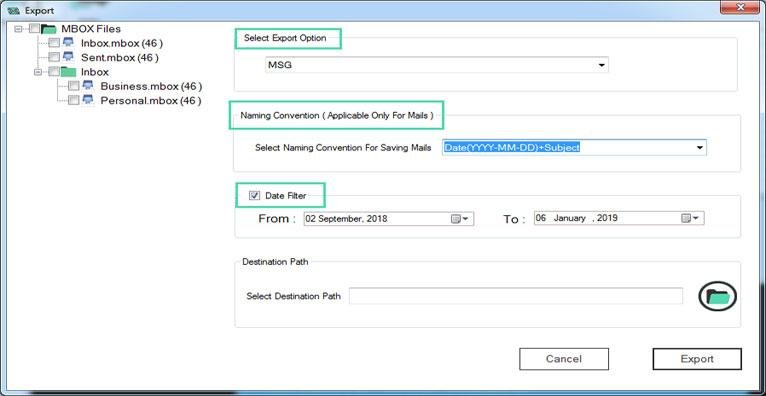This screenshot has height=396, width=766.
Task: Open the From date calendar picker
Action: coord(460,219)
